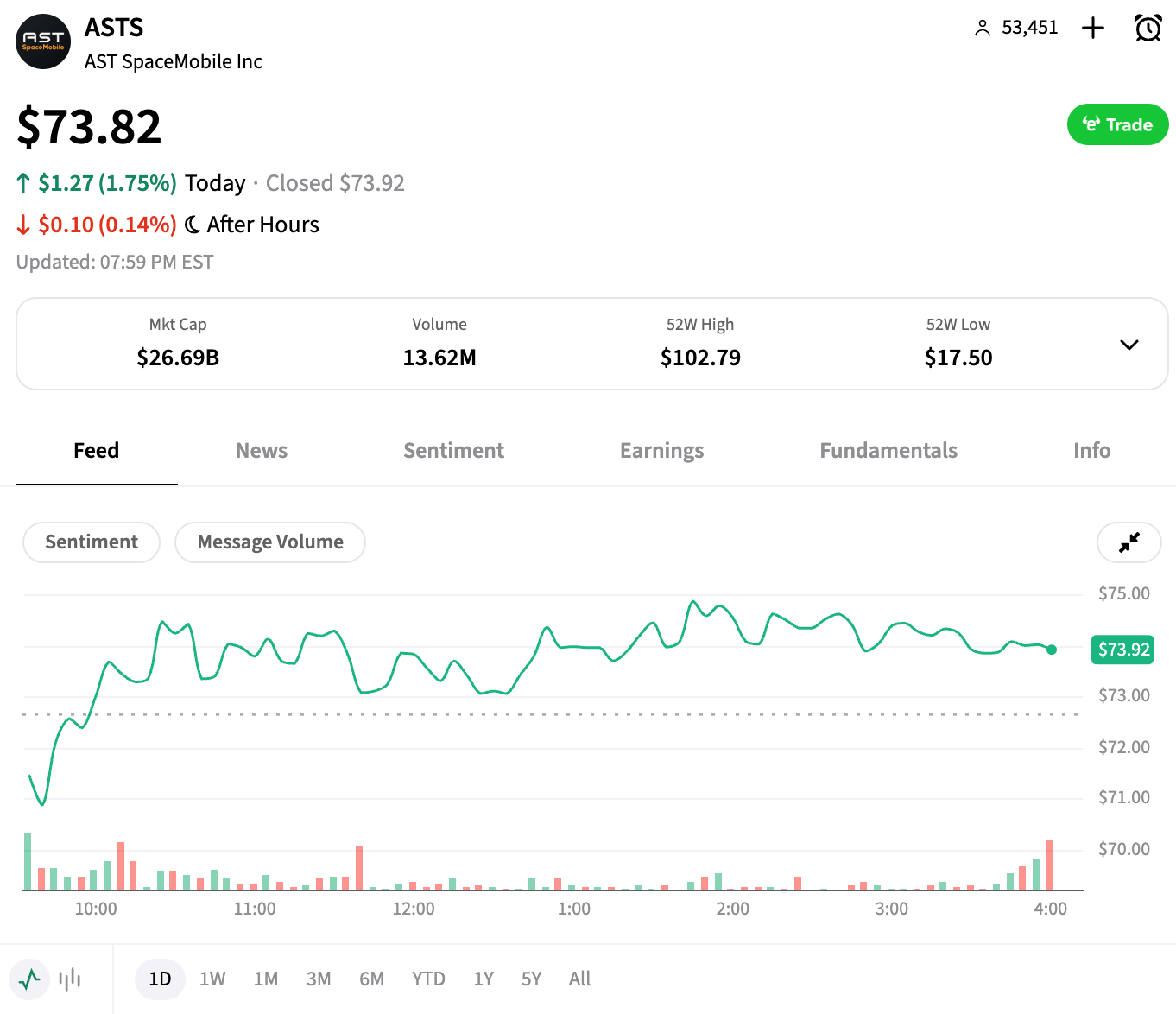Open the Fundamentals tab
Image resolution: width=1176 pixels, height=1014 pixels.
coord(888,451)
